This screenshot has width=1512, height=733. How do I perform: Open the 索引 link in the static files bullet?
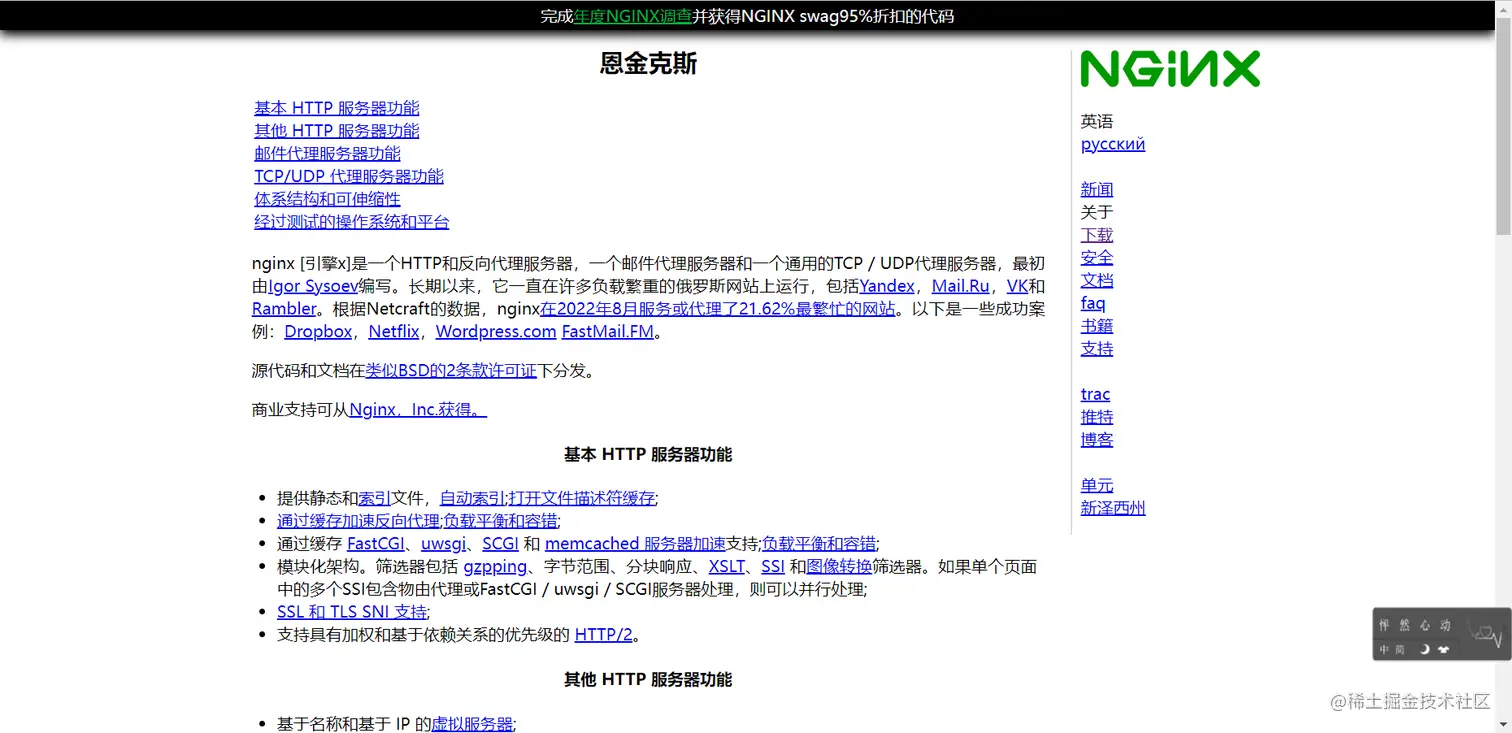[375, 498]
